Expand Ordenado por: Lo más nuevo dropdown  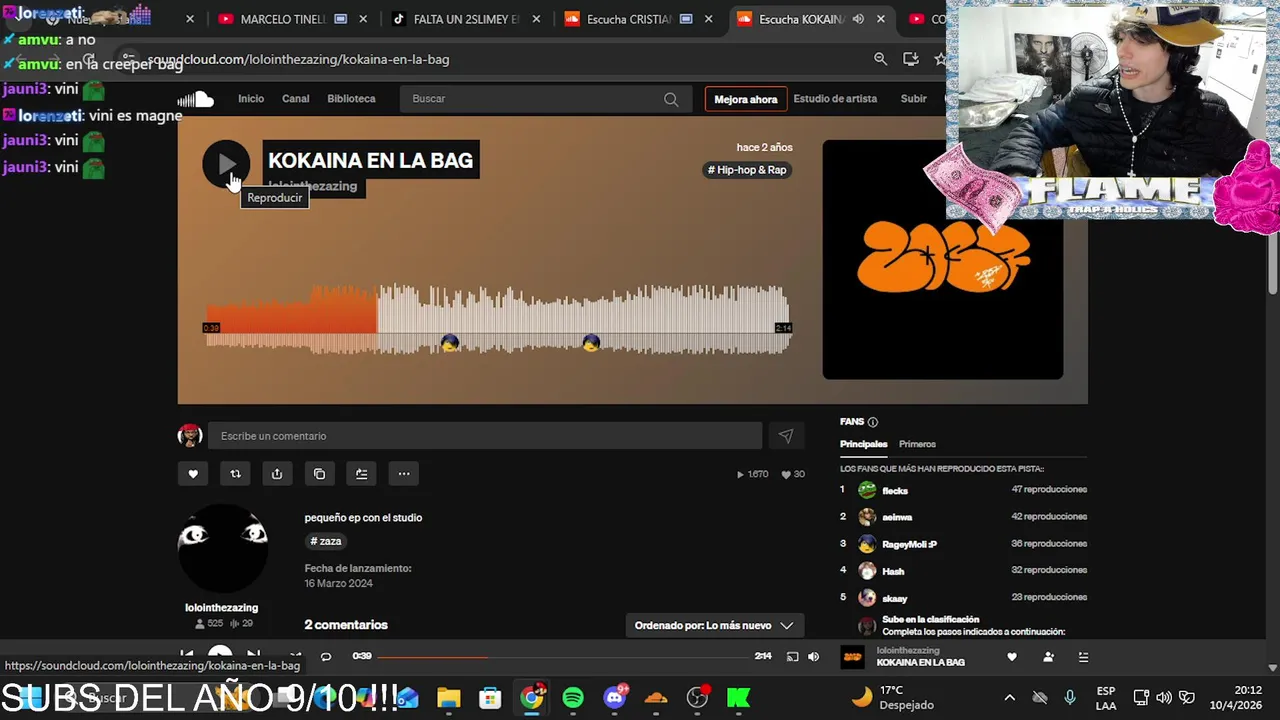714,625
